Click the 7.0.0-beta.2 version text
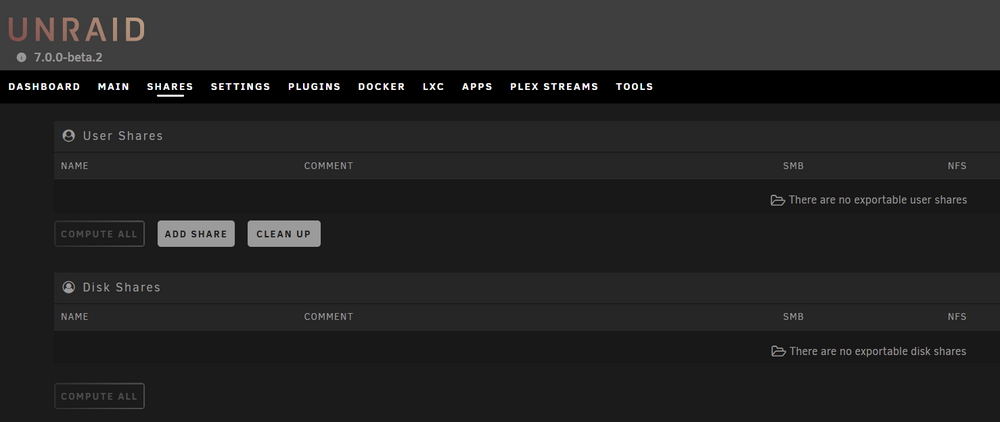The image size is (1000, 422). tap(68, 57)
